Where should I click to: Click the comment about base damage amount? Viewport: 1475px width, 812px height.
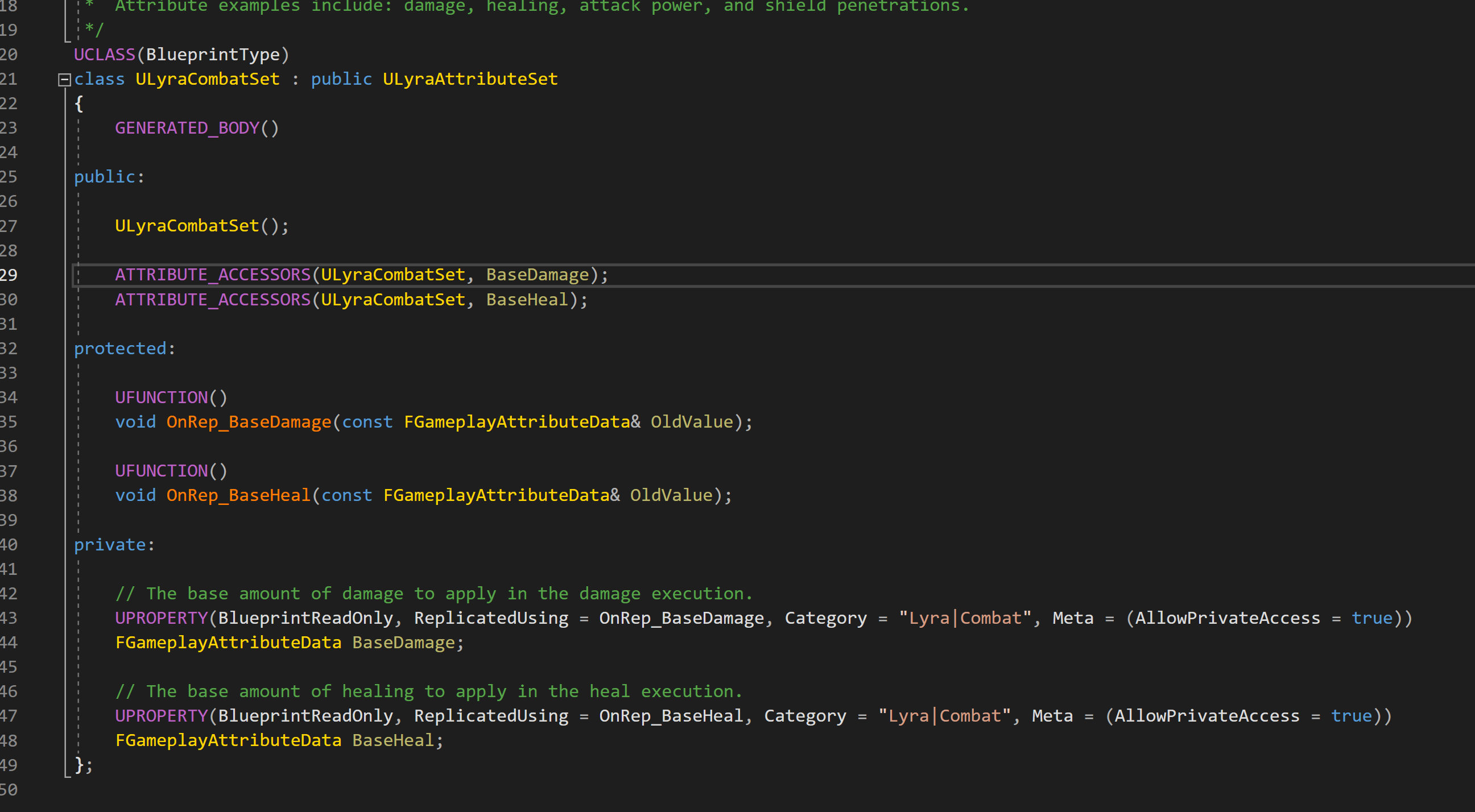click(x=434, y=594)
